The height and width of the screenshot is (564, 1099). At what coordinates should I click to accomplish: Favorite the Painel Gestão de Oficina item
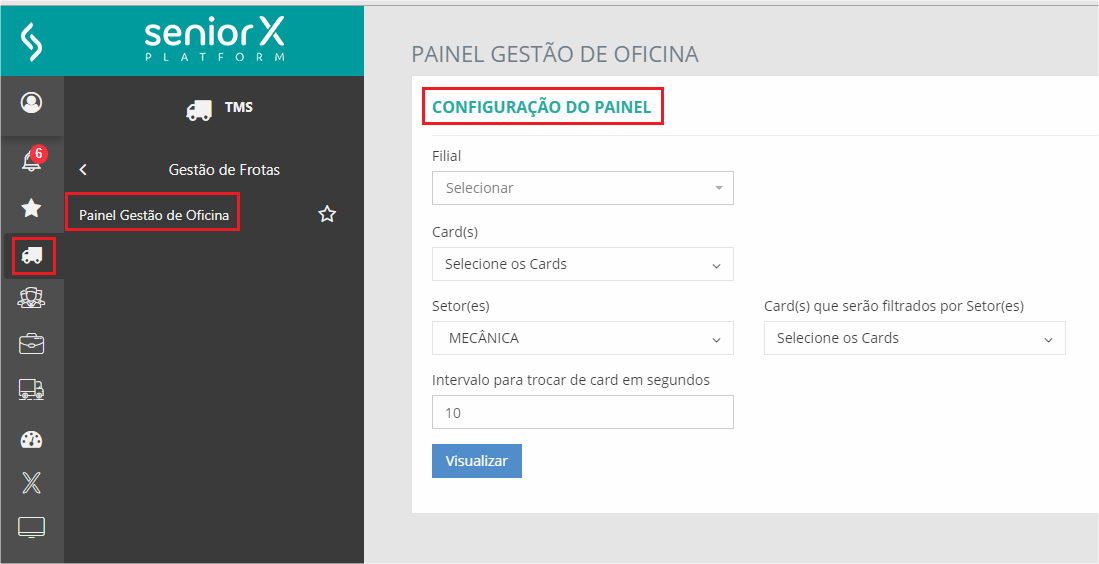327,214
